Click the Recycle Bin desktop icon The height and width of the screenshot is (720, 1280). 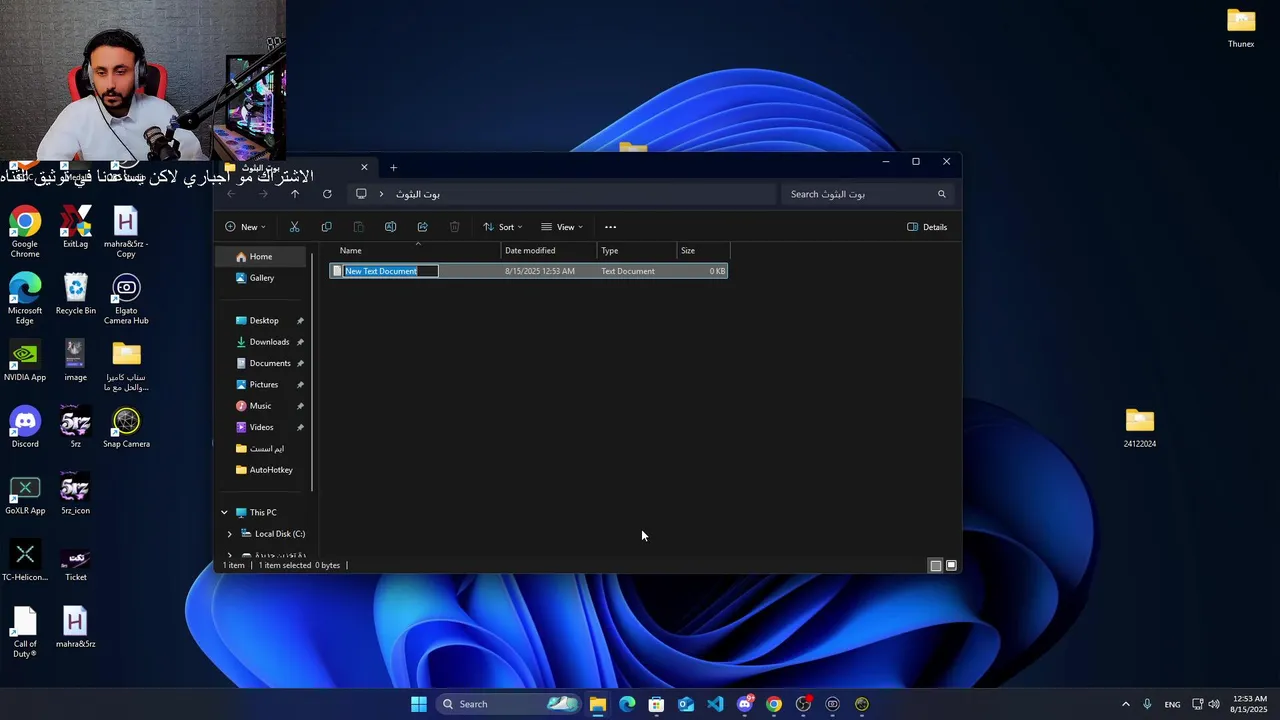point(75,294)
